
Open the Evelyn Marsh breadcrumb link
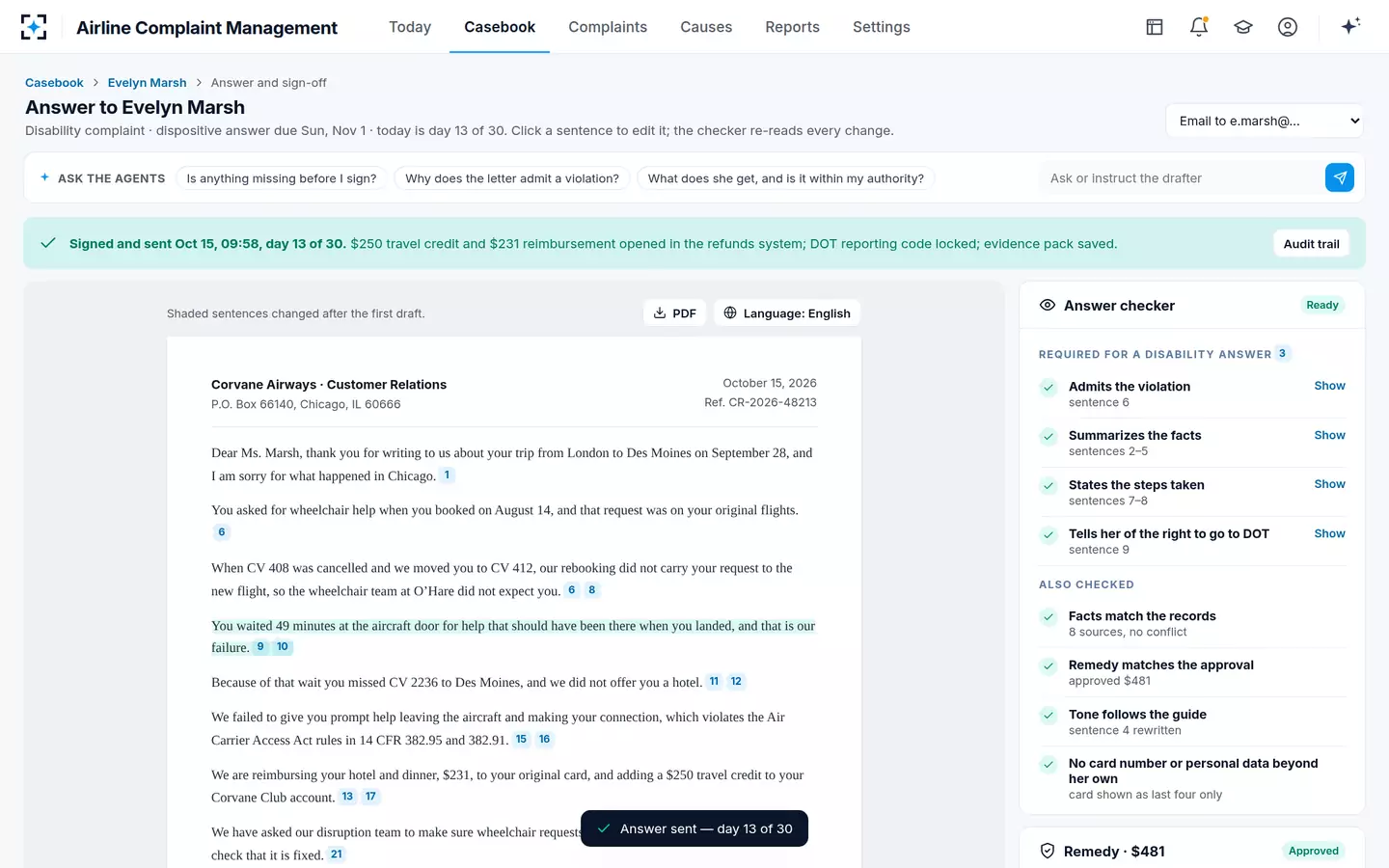click(148, 83)
